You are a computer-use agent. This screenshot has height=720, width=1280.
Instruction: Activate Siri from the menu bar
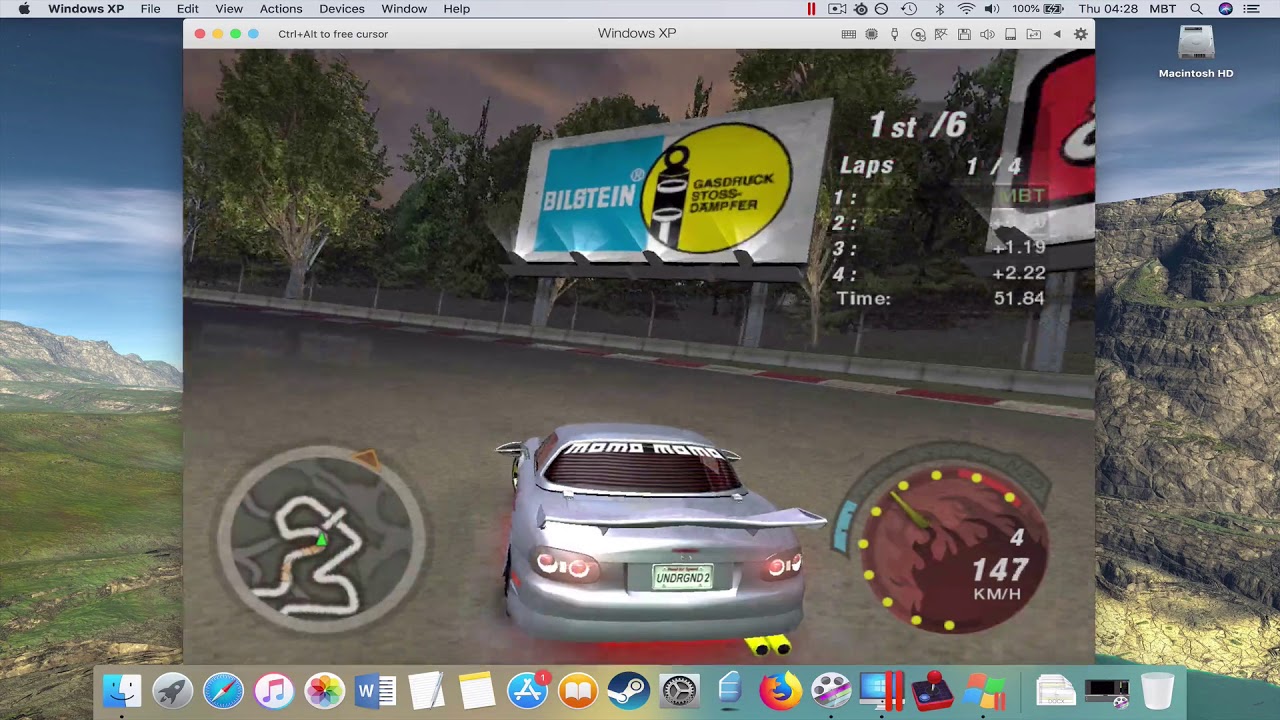[x=1225, y=9]
